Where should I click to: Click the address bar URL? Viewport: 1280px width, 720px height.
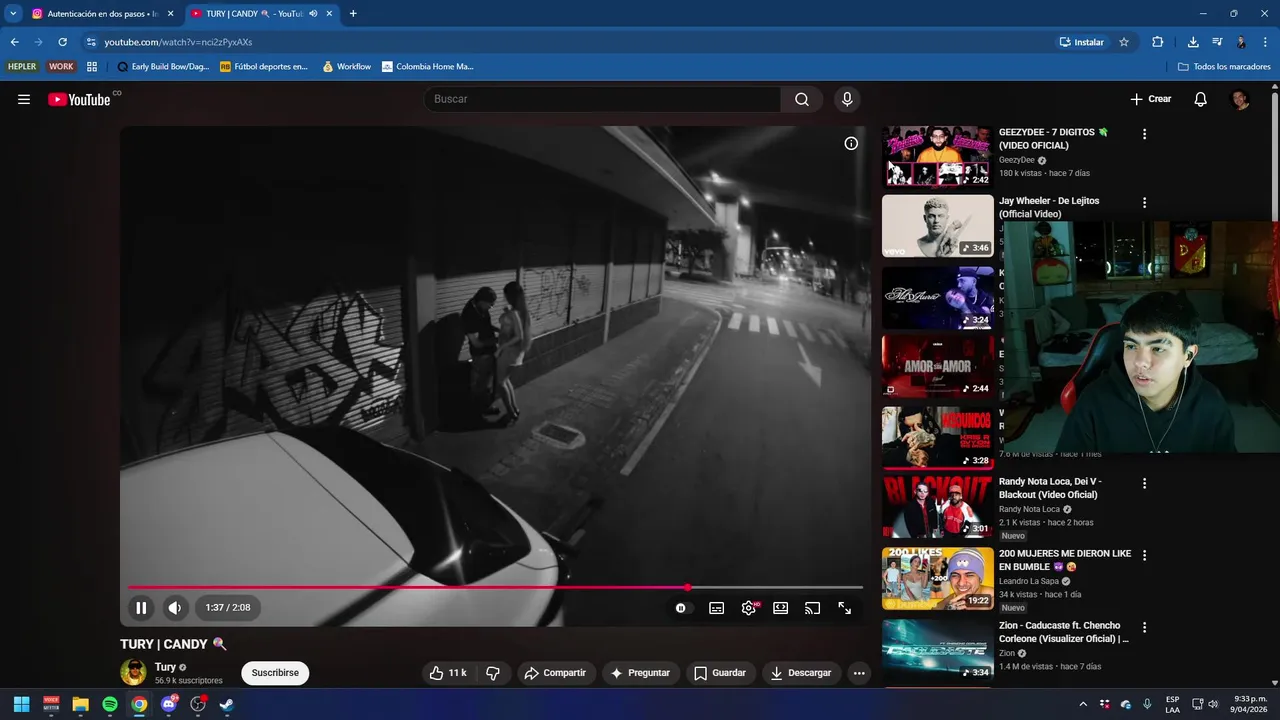pos(178,42)
